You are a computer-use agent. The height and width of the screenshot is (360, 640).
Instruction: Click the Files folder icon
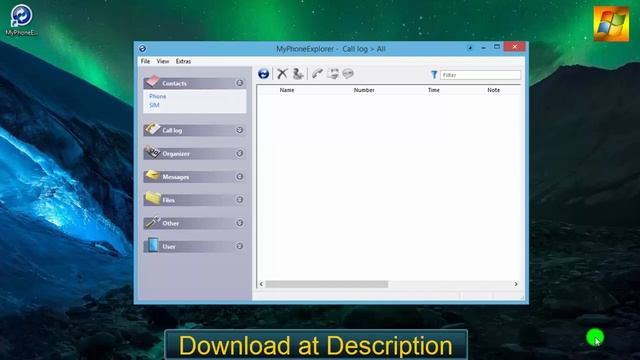[x=153, y=198]
